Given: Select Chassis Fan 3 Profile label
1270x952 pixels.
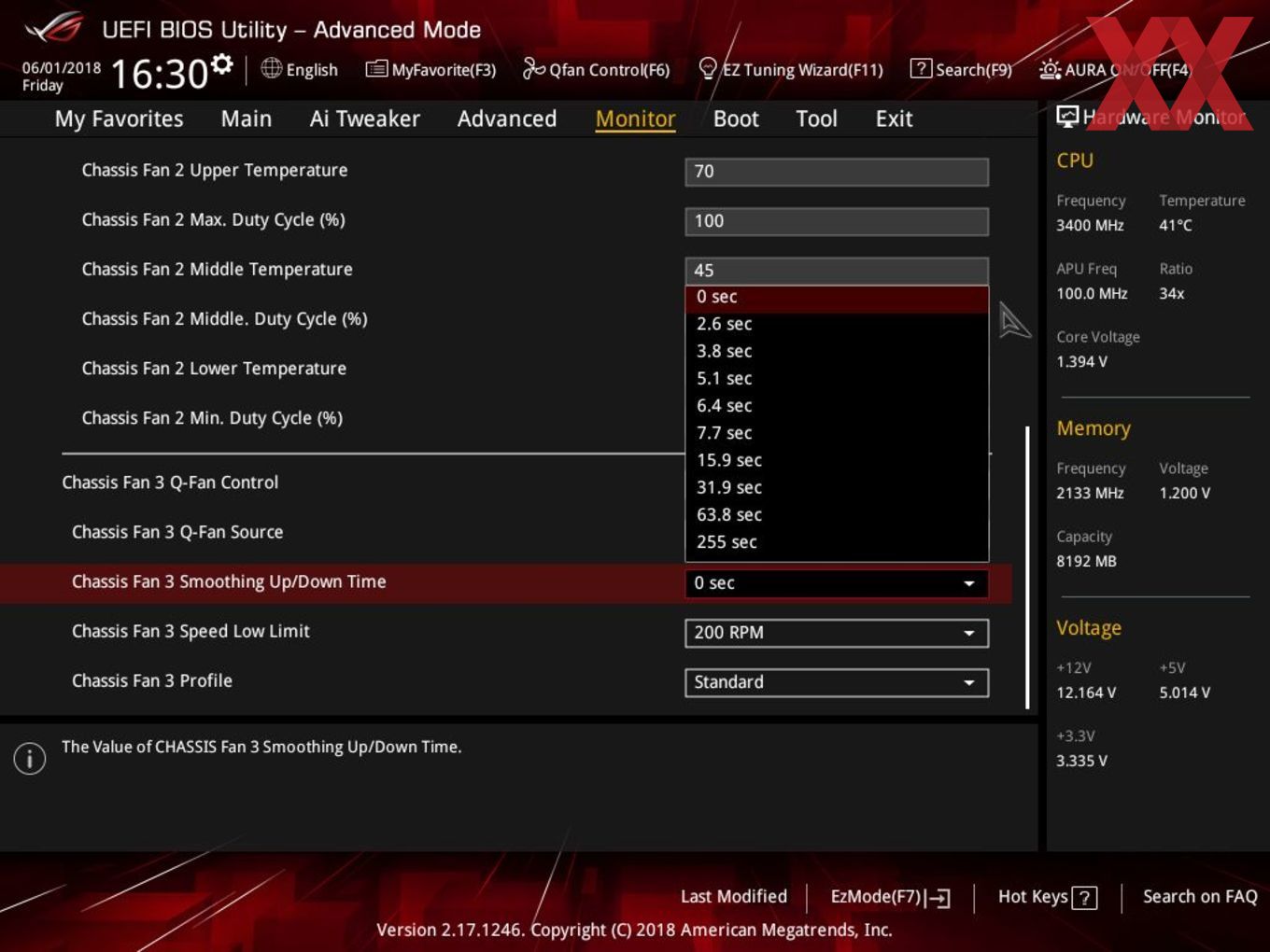Looking at the screenshot, I should 152,680.
